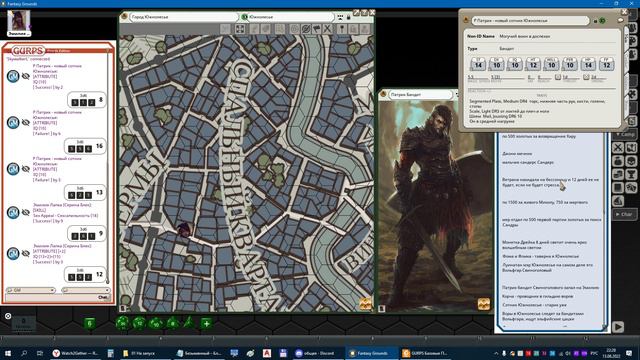Click the green d12 die in dice tray
Viewport: 640px width, 360px height.
coord(140,323)
